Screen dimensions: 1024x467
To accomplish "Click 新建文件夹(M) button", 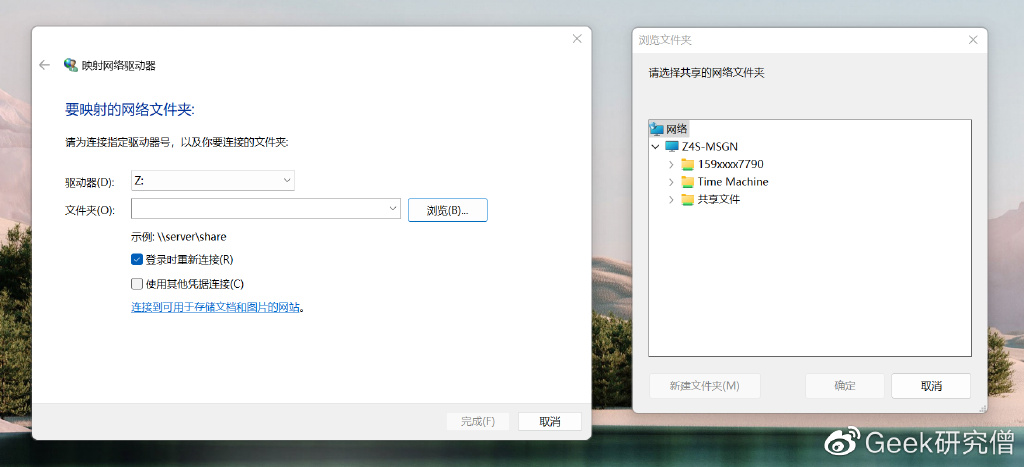I will [705, 386].
